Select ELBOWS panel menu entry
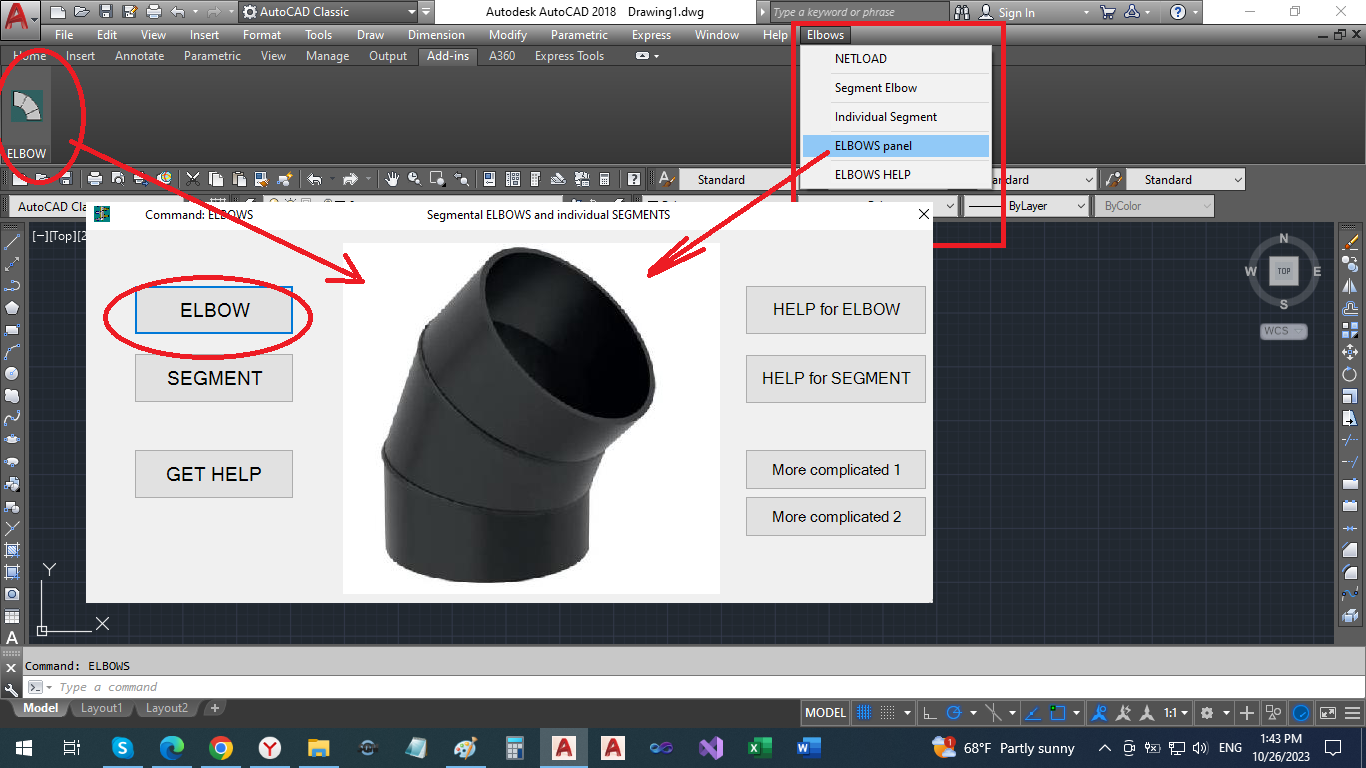Viewport: 1366px width, 768px height. 873,146
